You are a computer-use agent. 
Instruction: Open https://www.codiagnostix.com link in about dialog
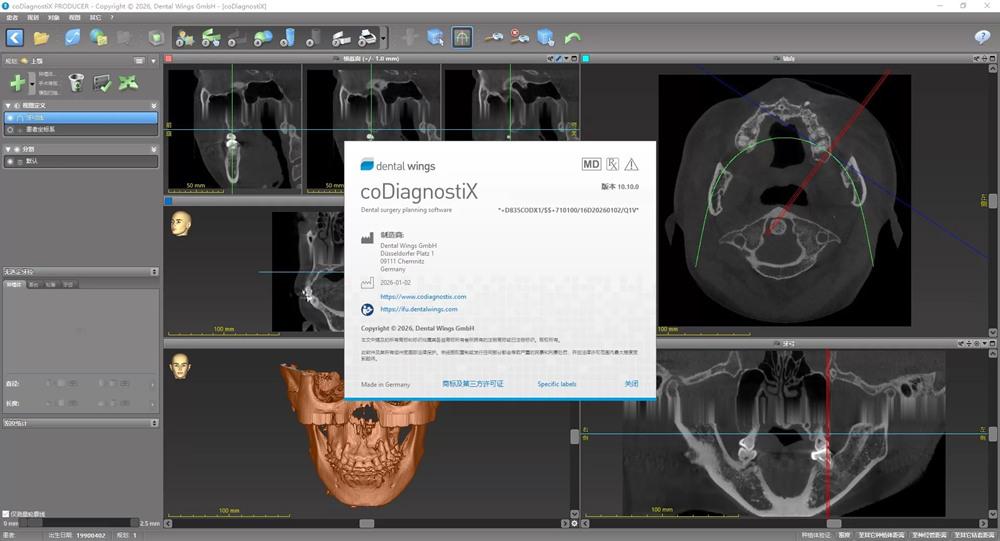point(423,297)
